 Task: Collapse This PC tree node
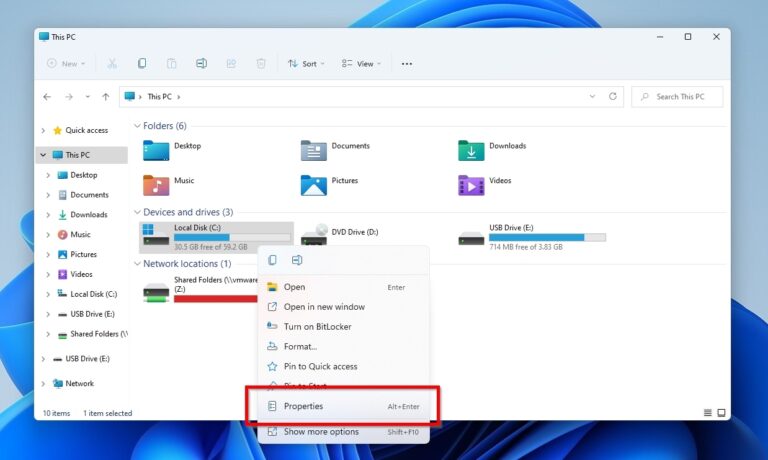(43, 155)
